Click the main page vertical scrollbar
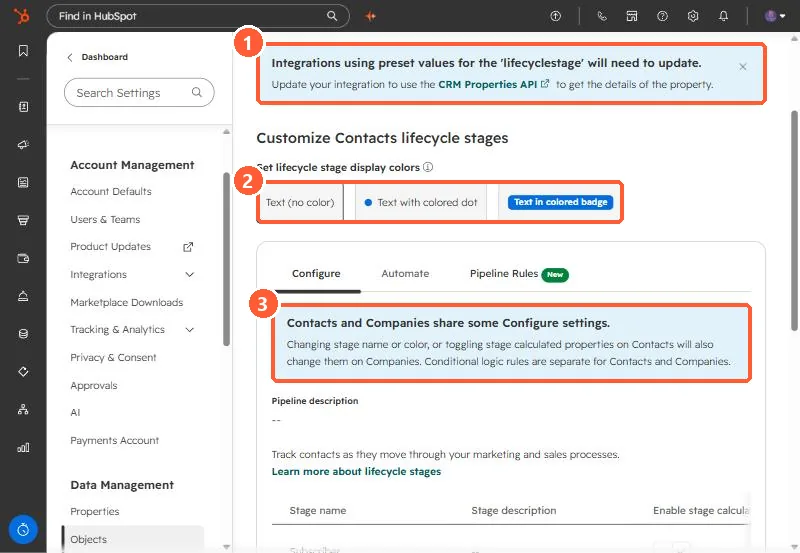The width and height of the screenshot is (800, 553). point(794,220)
